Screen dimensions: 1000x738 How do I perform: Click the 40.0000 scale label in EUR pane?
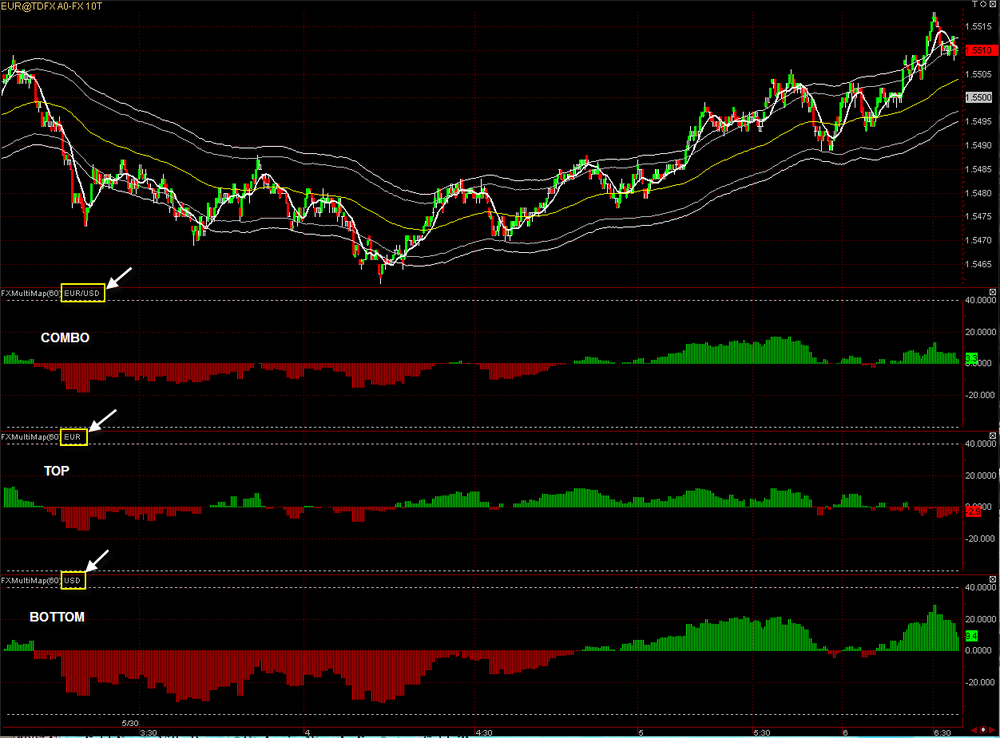[980, 443]
